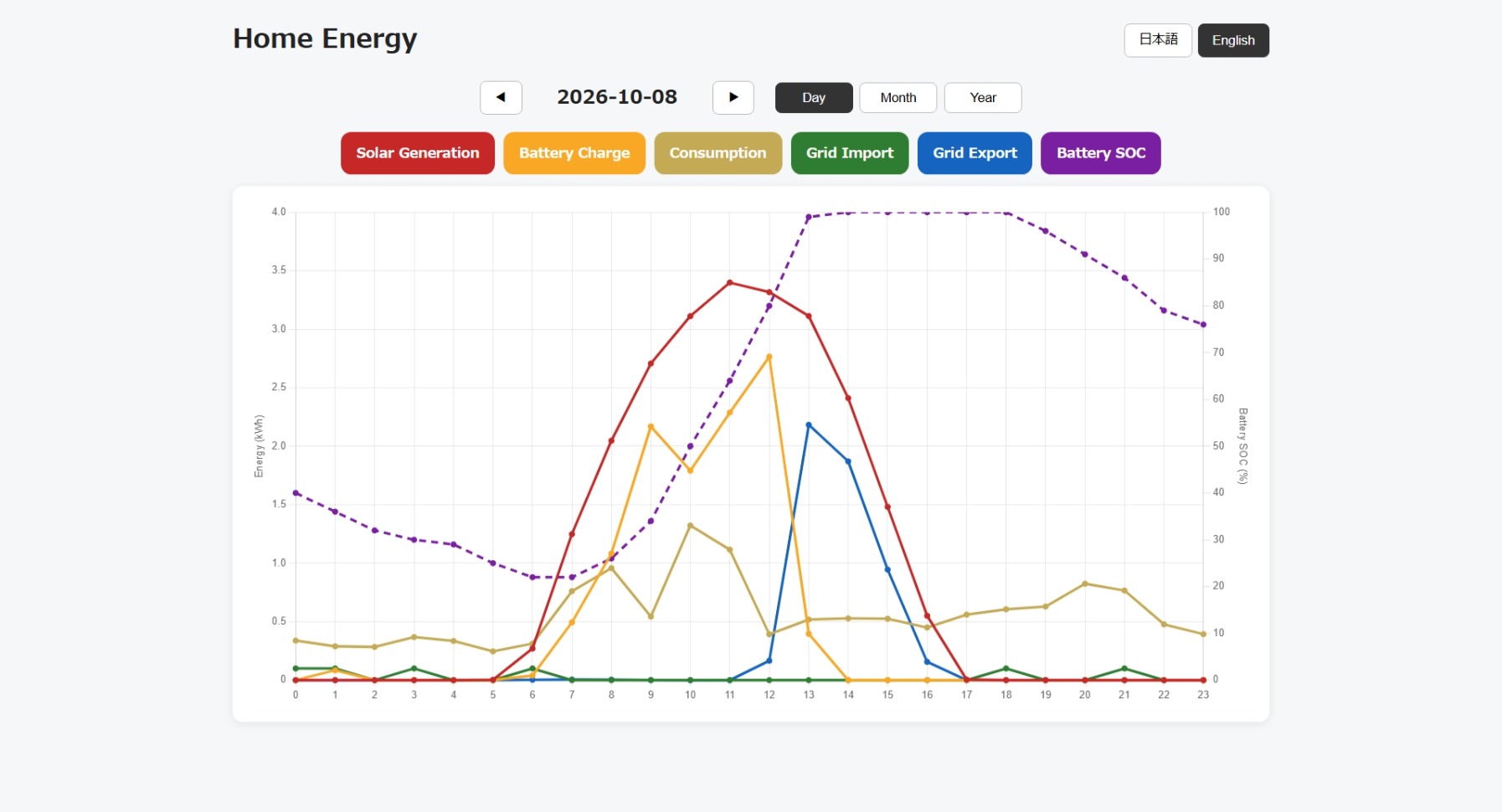Screen dimensions: 1502x812
Task: Click battery SOC point at hour 19
Action: click(1045, 231)
